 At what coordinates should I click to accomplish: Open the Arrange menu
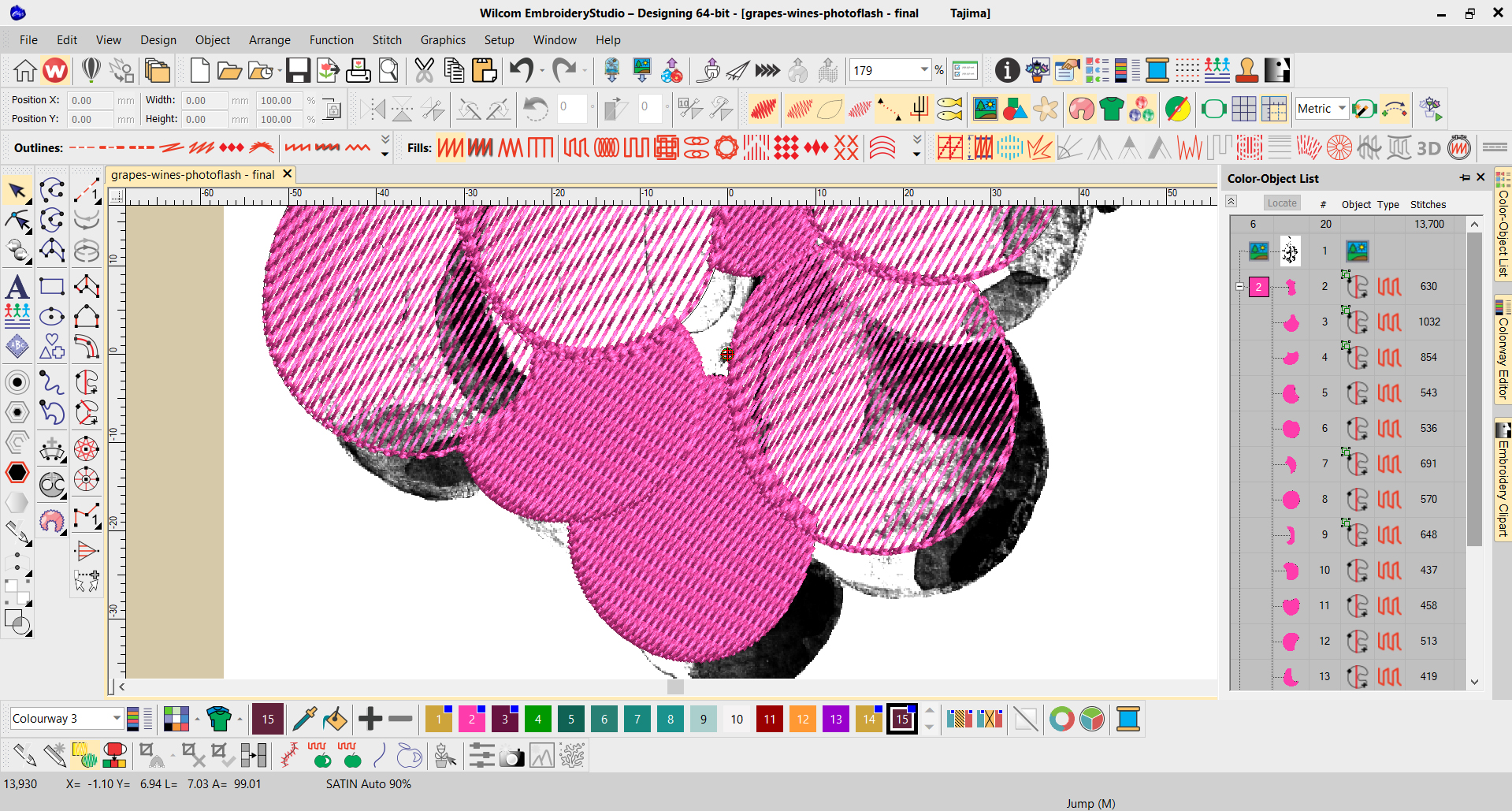click(x=269, y=40)
